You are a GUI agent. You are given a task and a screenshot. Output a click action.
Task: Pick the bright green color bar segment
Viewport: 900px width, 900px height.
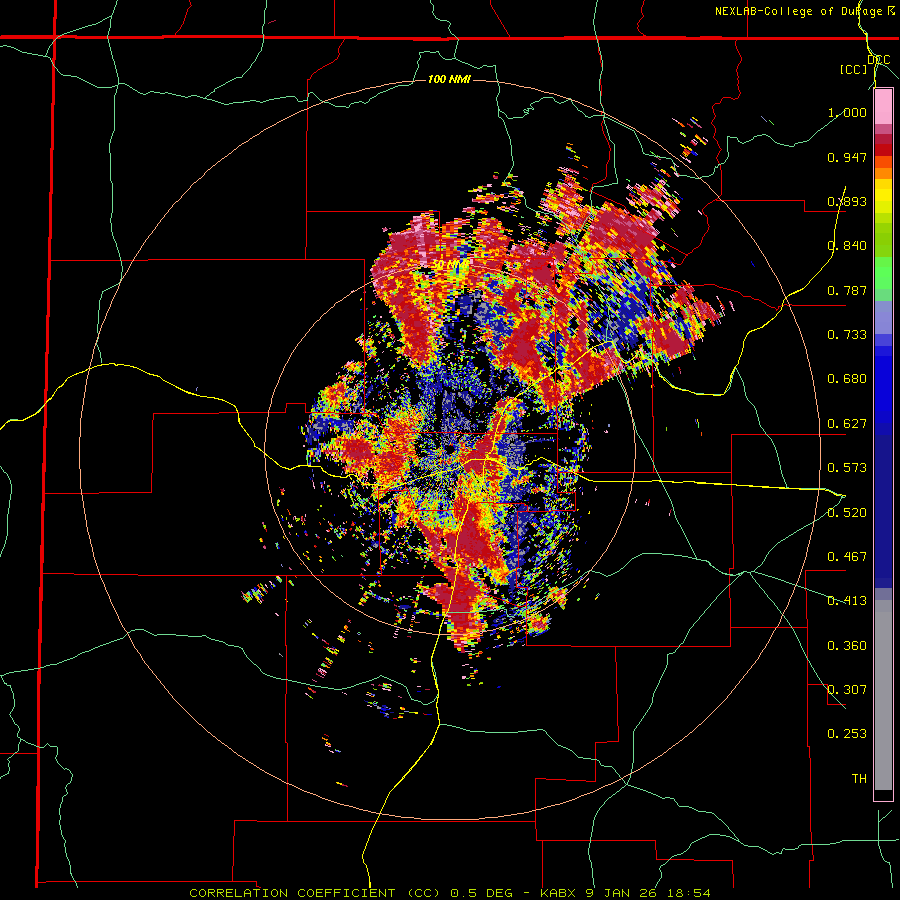click(883, 273)
